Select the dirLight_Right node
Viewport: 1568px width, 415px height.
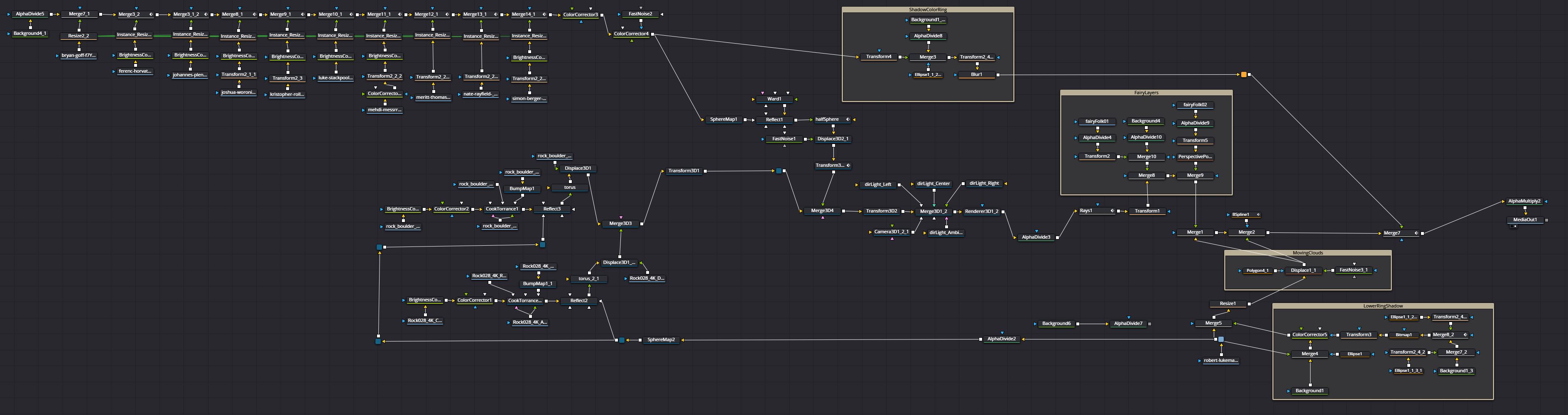tap(984, 183)
